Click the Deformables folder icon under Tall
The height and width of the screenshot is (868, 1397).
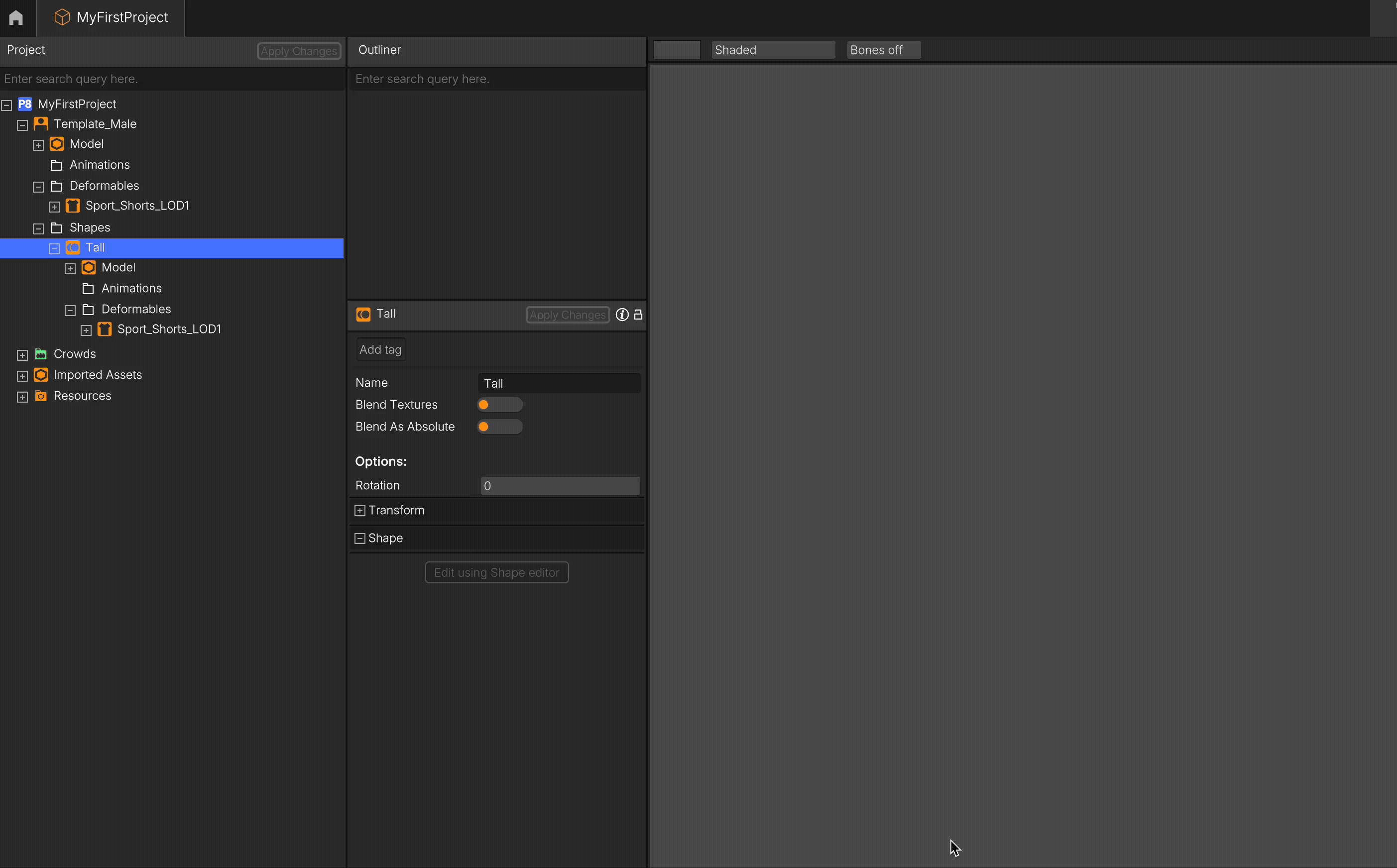click(x=89, y=310)
